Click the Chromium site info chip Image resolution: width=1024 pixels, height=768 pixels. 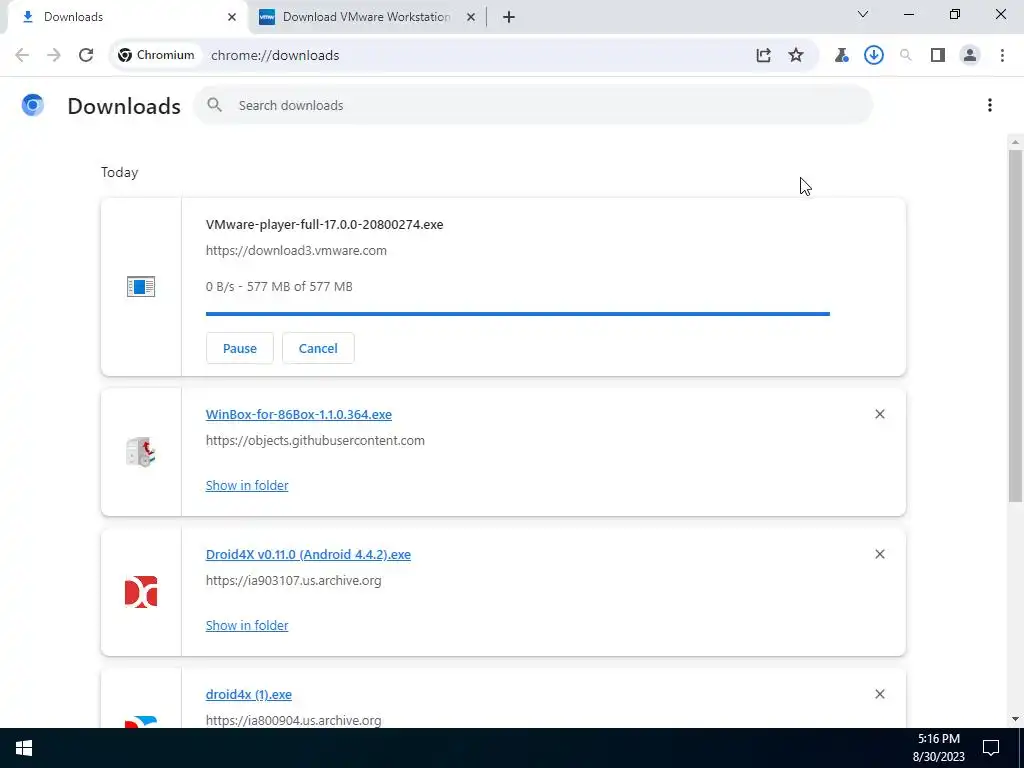157,56
